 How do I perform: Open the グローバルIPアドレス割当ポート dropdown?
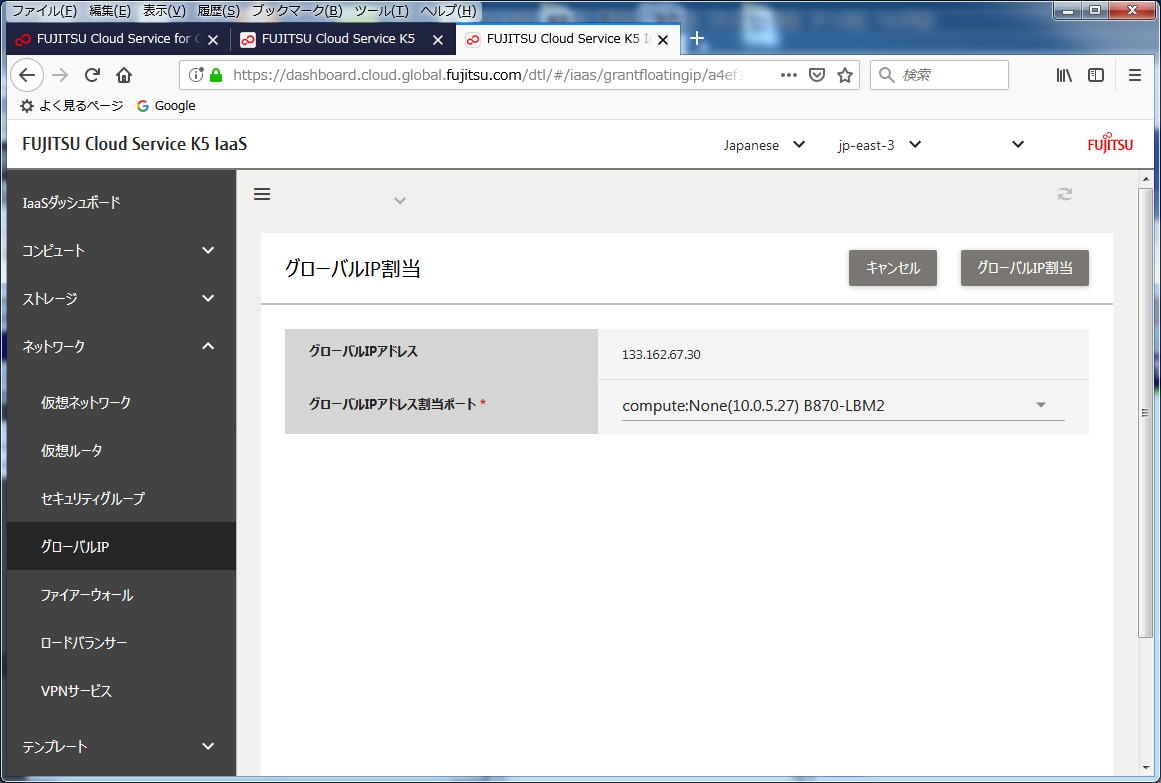(843, 406)
